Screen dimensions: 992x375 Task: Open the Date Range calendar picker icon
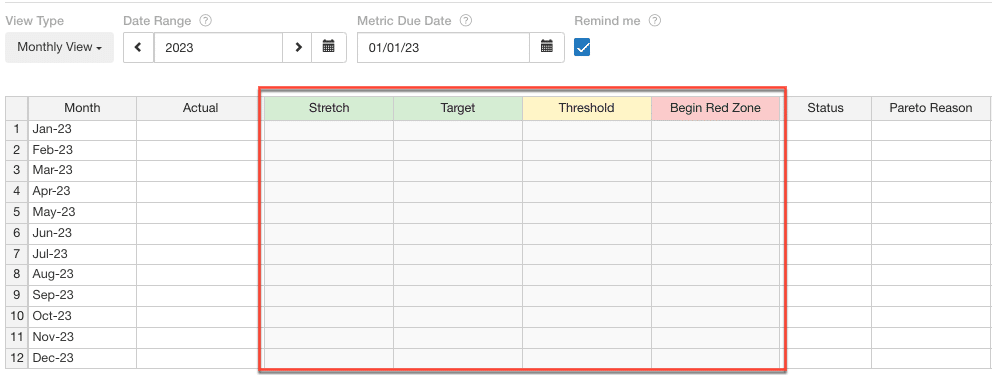pos(328,47)
